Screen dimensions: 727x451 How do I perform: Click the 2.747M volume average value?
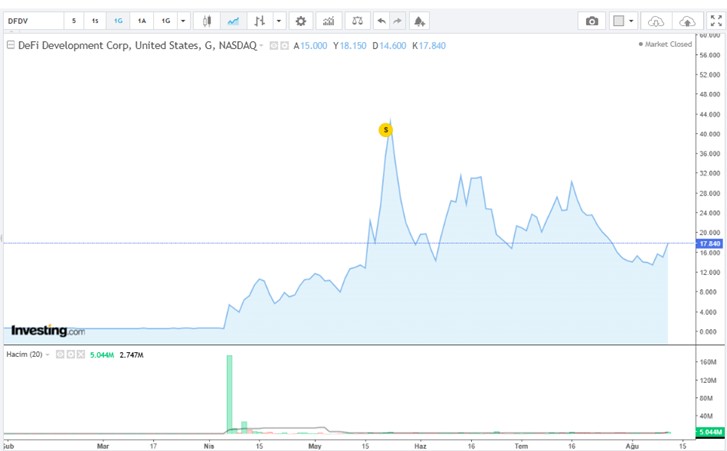click(132, 355)
